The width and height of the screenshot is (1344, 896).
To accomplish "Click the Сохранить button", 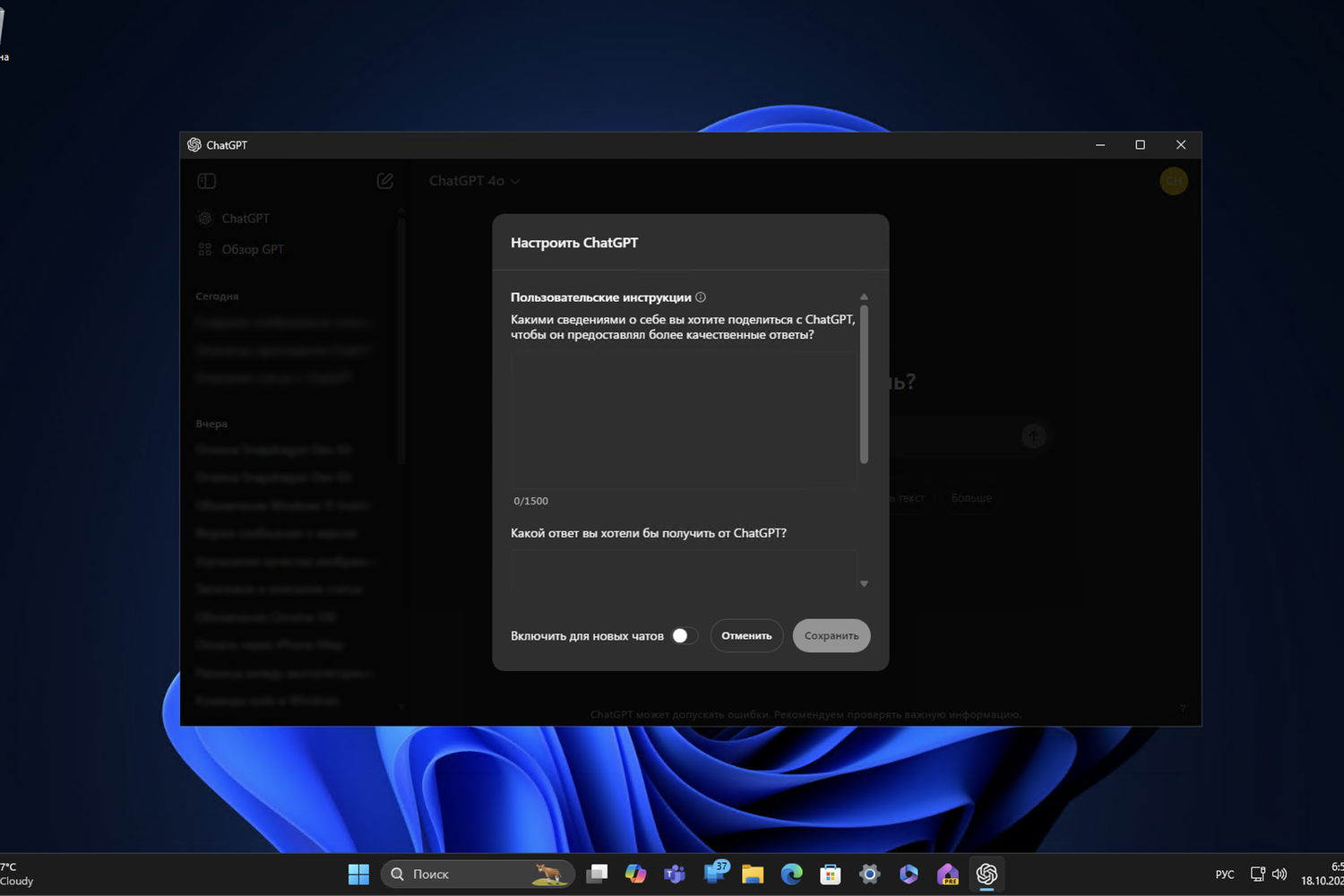I will tap(831, 635).
